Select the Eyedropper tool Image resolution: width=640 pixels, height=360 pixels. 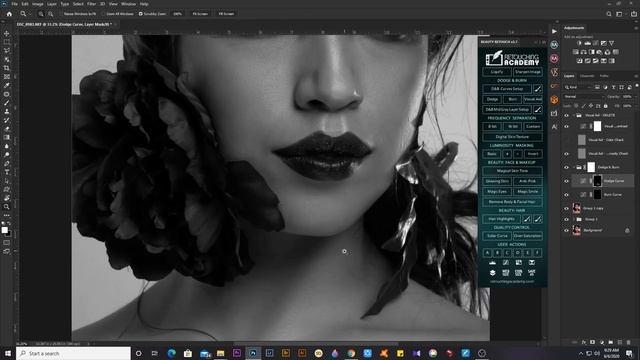click(7, 85)
